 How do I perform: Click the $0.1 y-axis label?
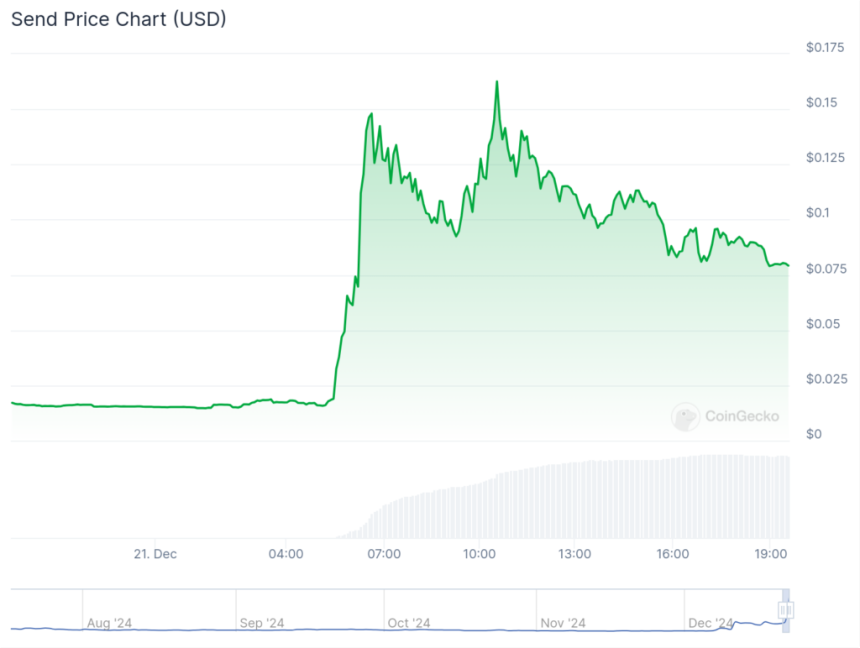pos(818,213)
